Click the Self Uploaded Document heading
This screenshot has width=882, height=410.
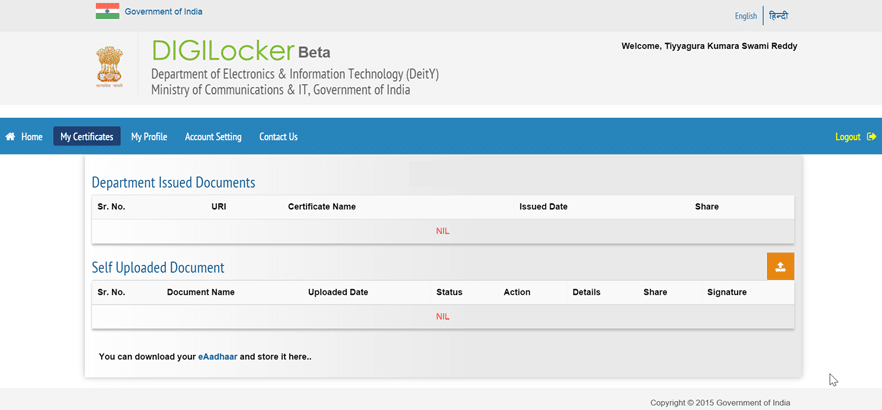click(x=158, y=268)
